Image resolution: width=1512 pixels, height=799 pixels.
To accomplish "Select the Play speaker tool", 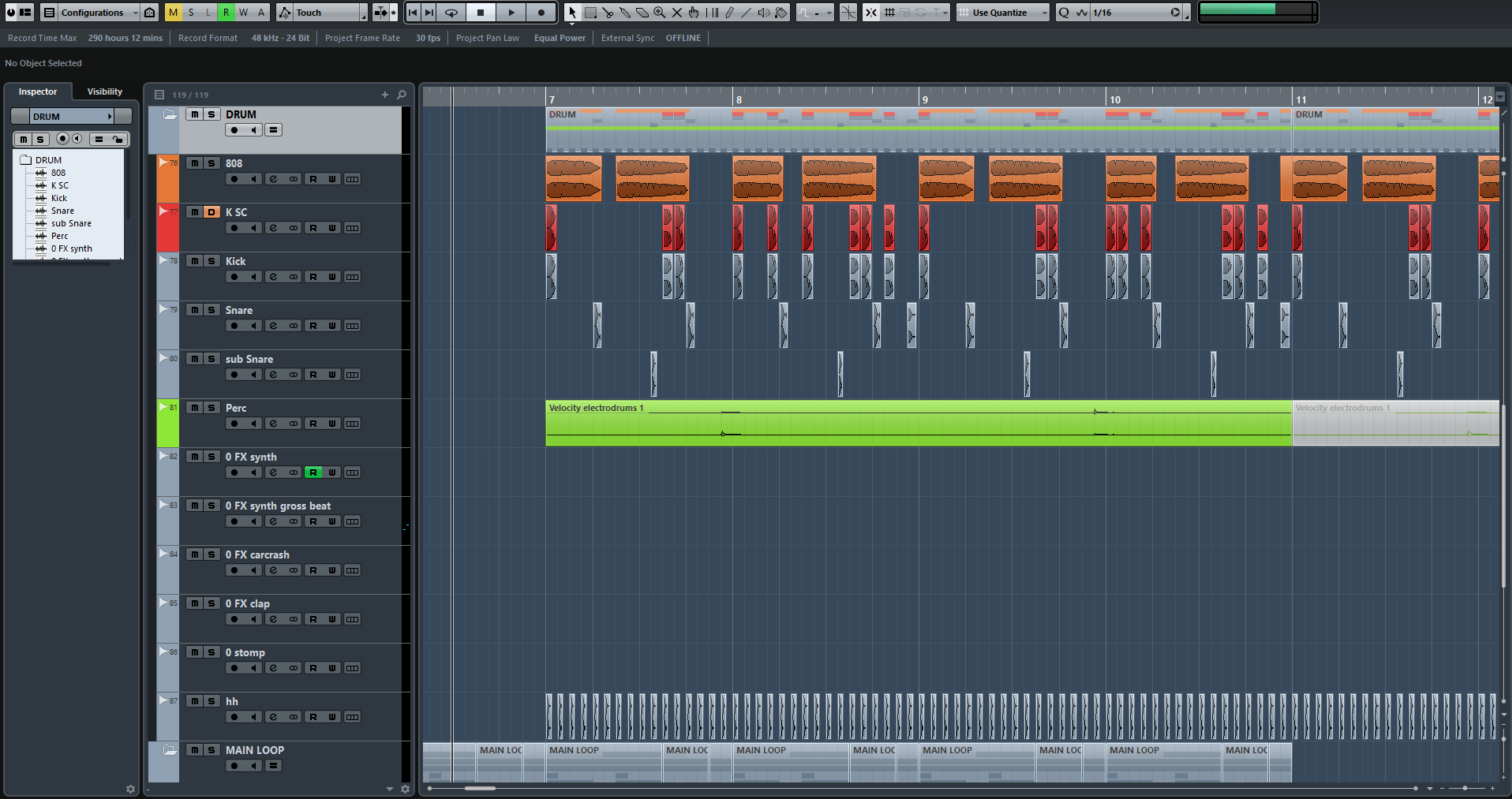I will (x=764, y=13).
